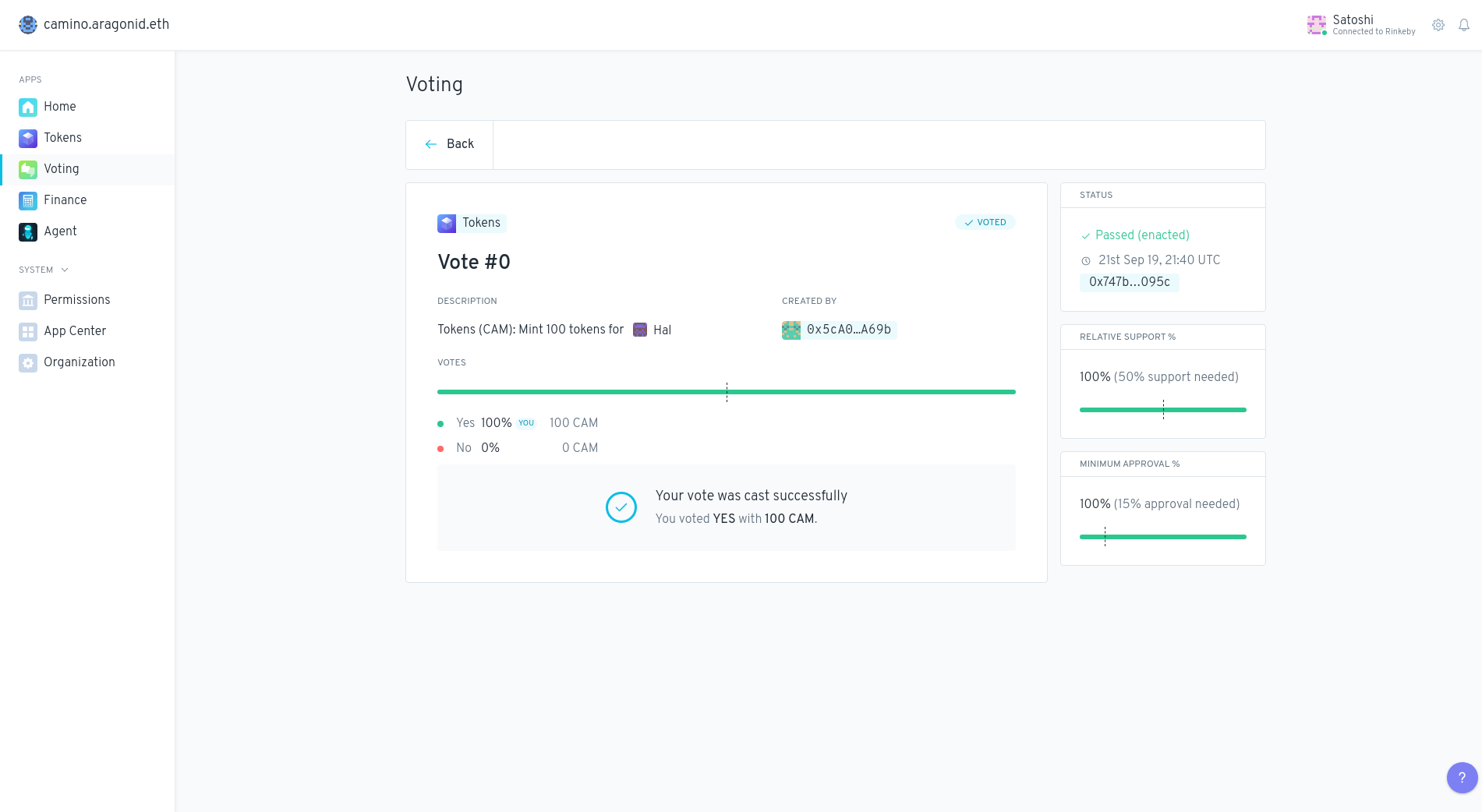Open the Agent app icon
The image size is (1482, 812).
[x=28, y=231]
